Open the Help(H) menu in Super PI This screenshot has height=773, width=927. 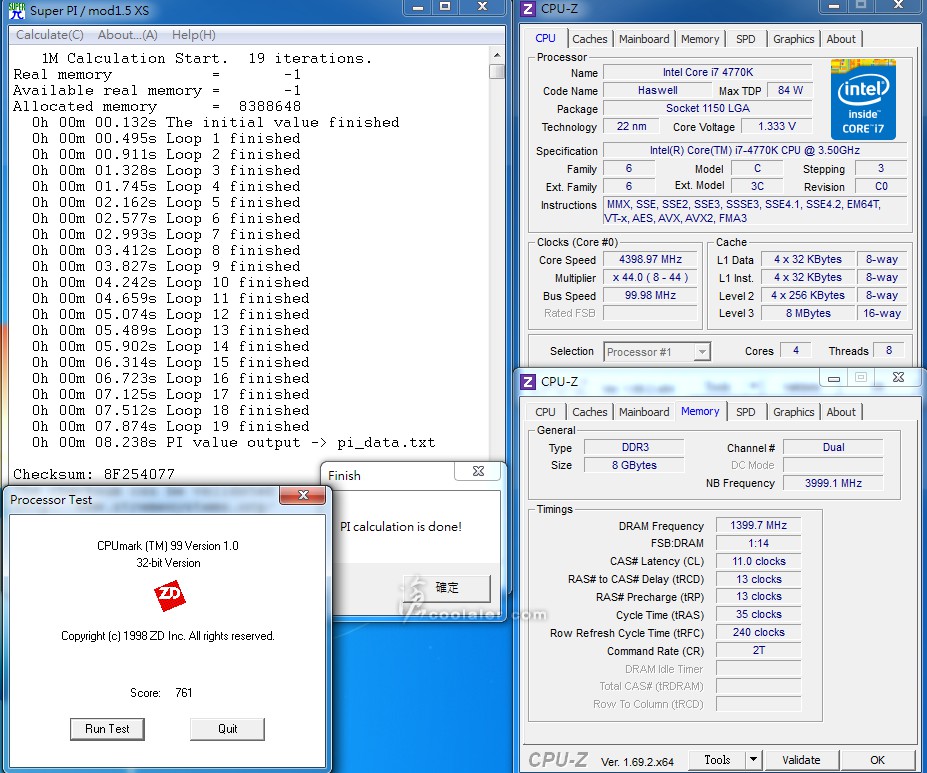tap(194, 35)
